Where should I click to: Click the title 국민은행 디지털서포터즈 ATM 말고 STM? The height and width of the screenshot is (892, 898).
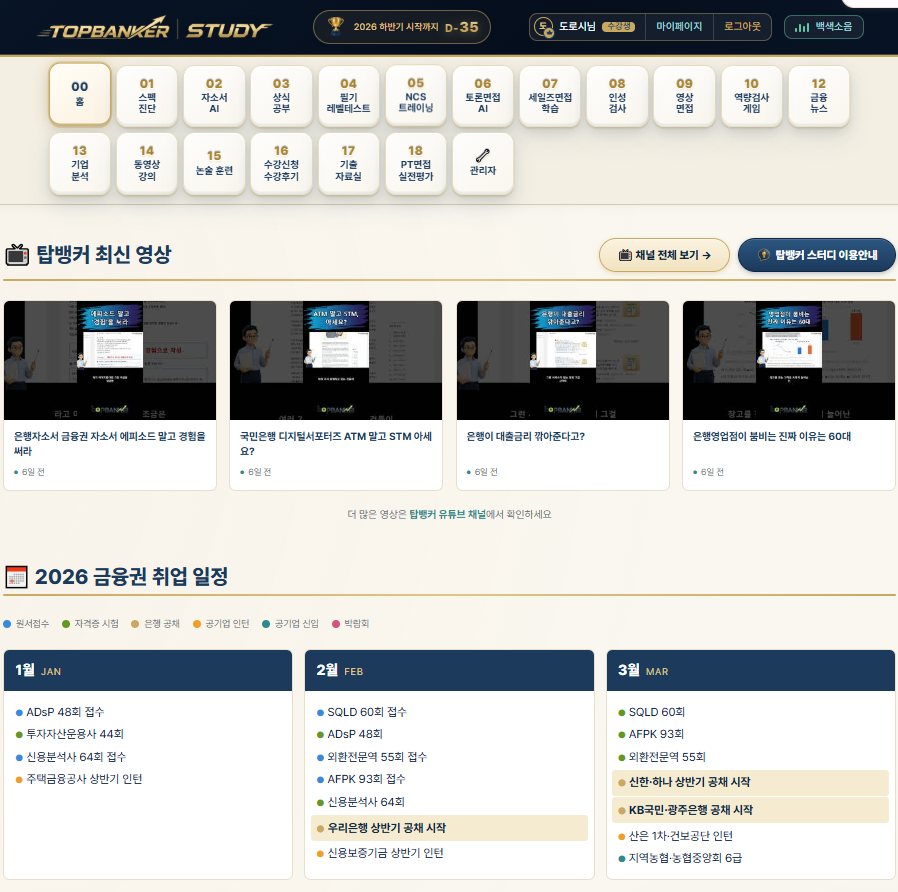click(336, 443)
